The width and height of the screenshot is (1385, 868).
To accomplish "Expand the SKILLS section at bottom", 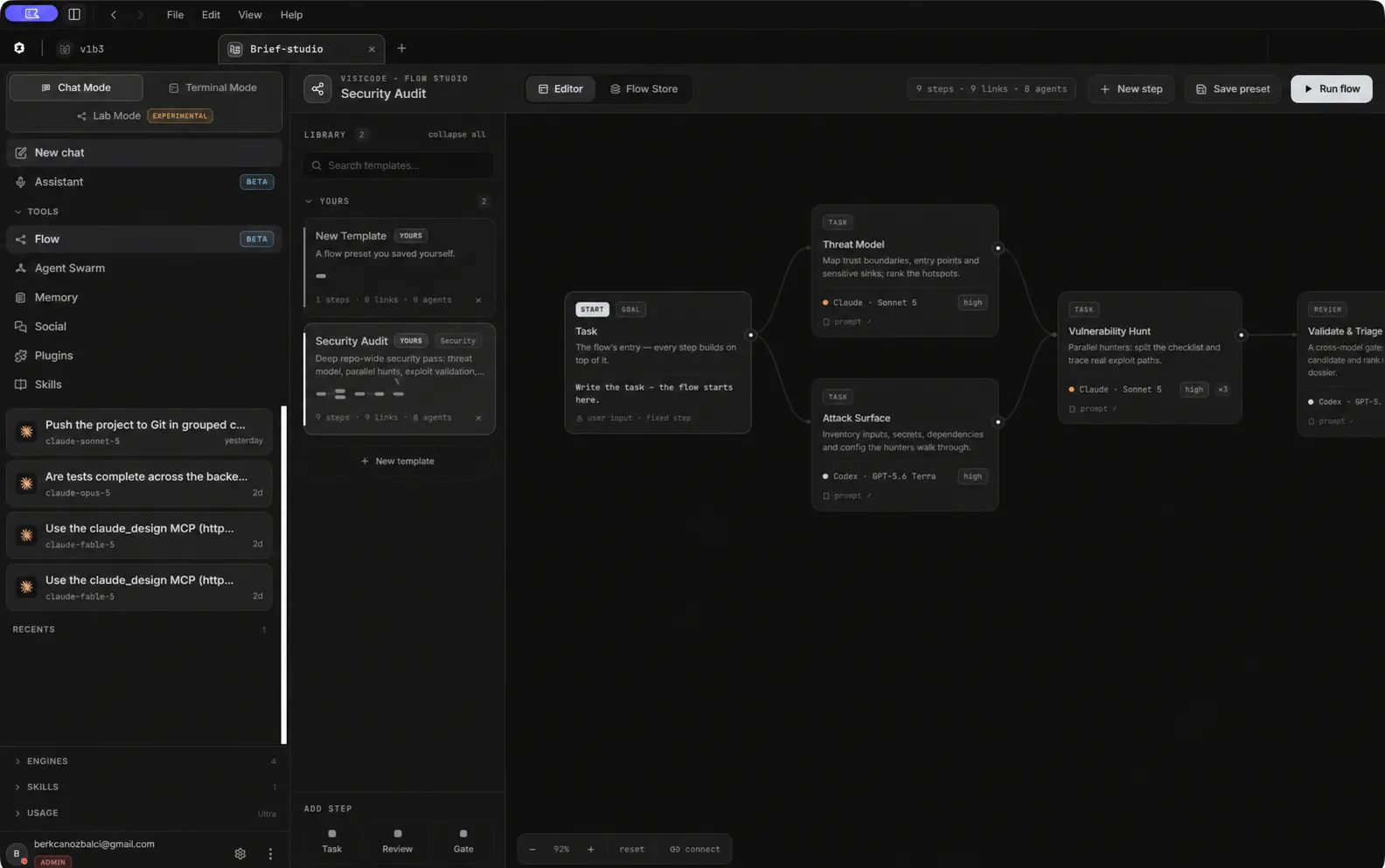I will pos(144,787).
